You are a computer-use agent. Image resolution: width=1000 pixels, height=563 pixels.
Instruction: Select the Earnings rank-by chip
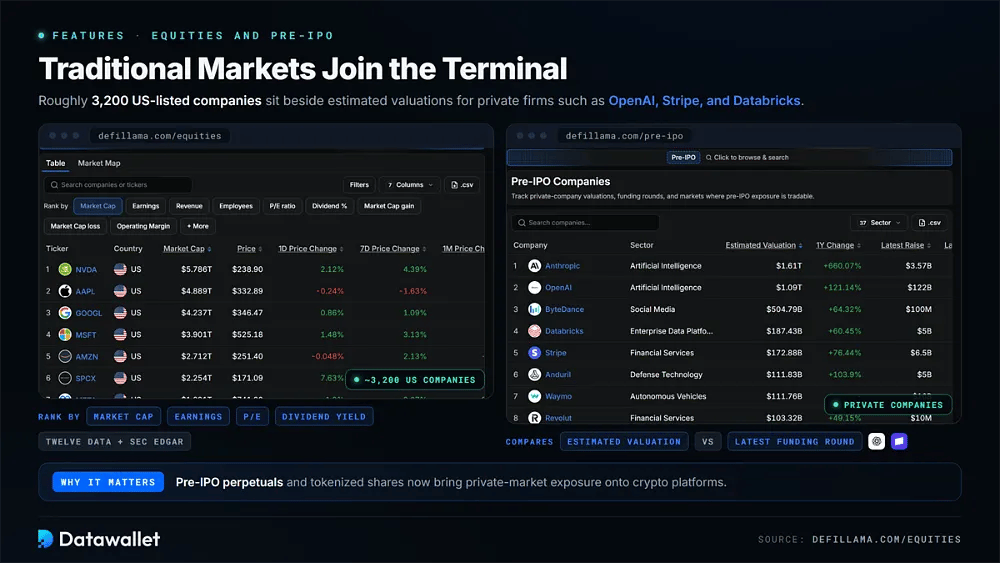tap(145, 206)
